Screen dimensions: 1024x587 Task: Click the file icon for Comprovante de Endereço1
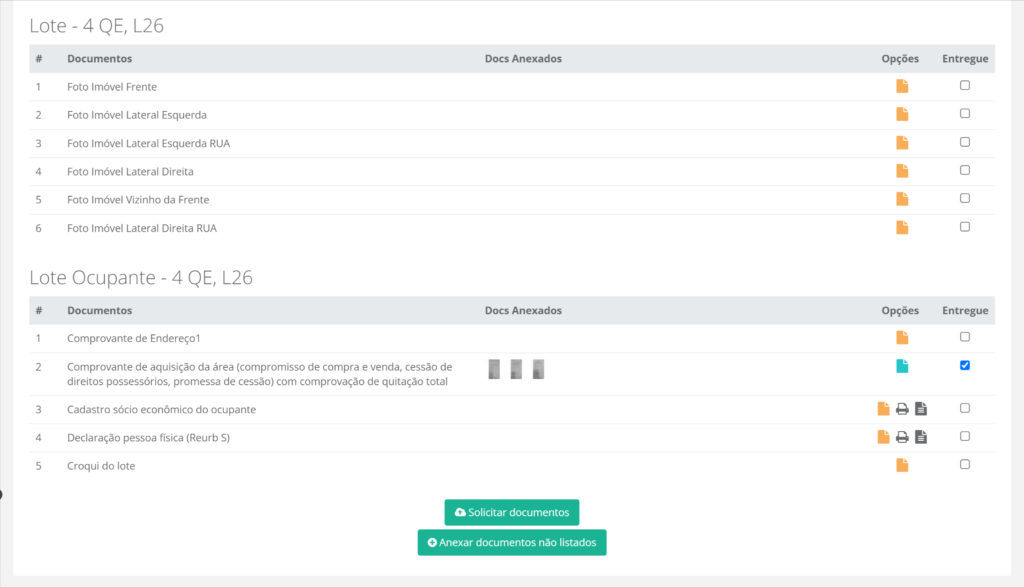click(902, 338)
